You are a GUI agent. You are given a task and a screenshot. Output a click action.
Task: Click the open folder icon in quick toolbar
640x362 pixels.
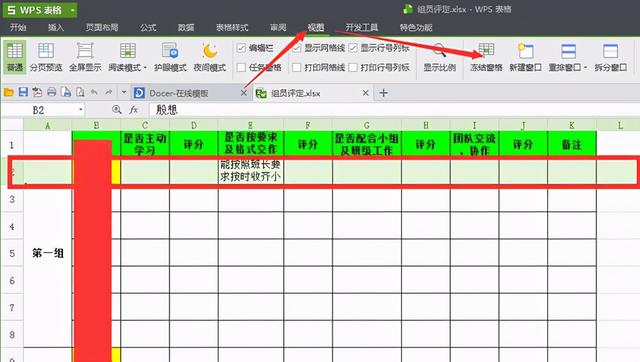tap(9, 93)
